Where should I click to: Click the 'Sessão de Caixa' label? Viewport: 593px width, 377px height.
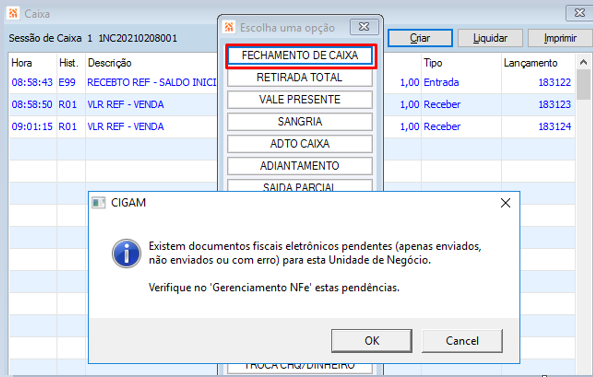coord(45,38)
